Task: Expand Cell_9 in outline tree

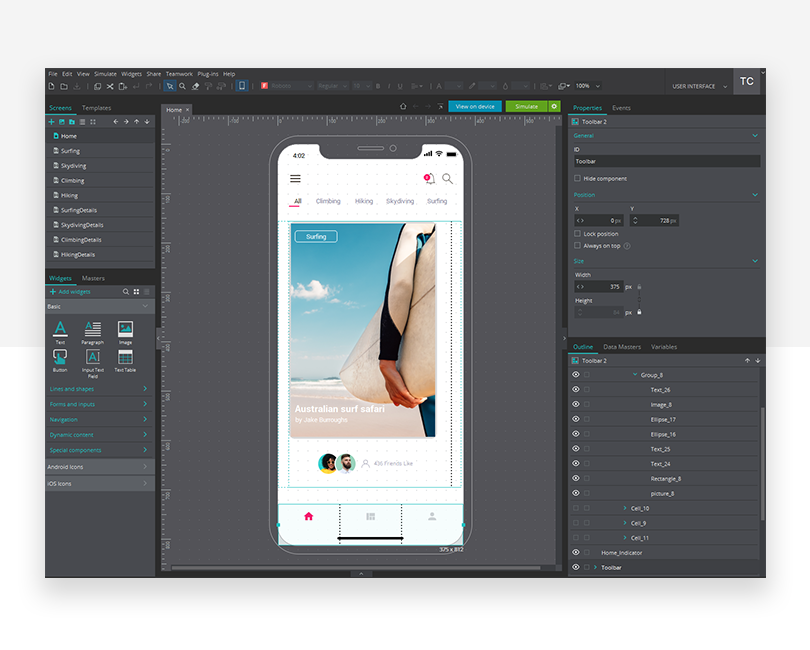Action: 625,523
